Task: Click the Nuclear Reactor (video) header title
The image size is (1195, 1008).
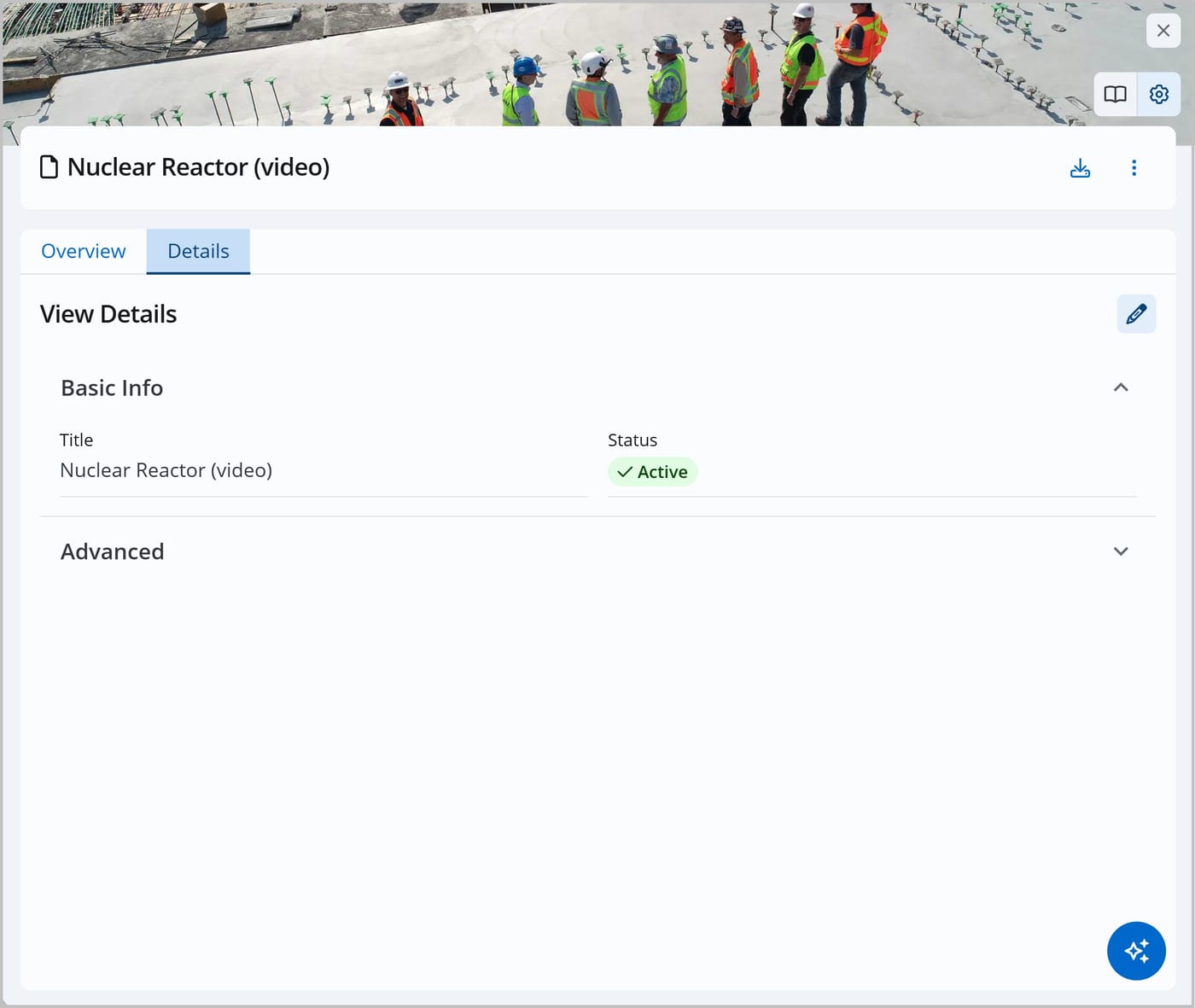Action: [198, 167]
